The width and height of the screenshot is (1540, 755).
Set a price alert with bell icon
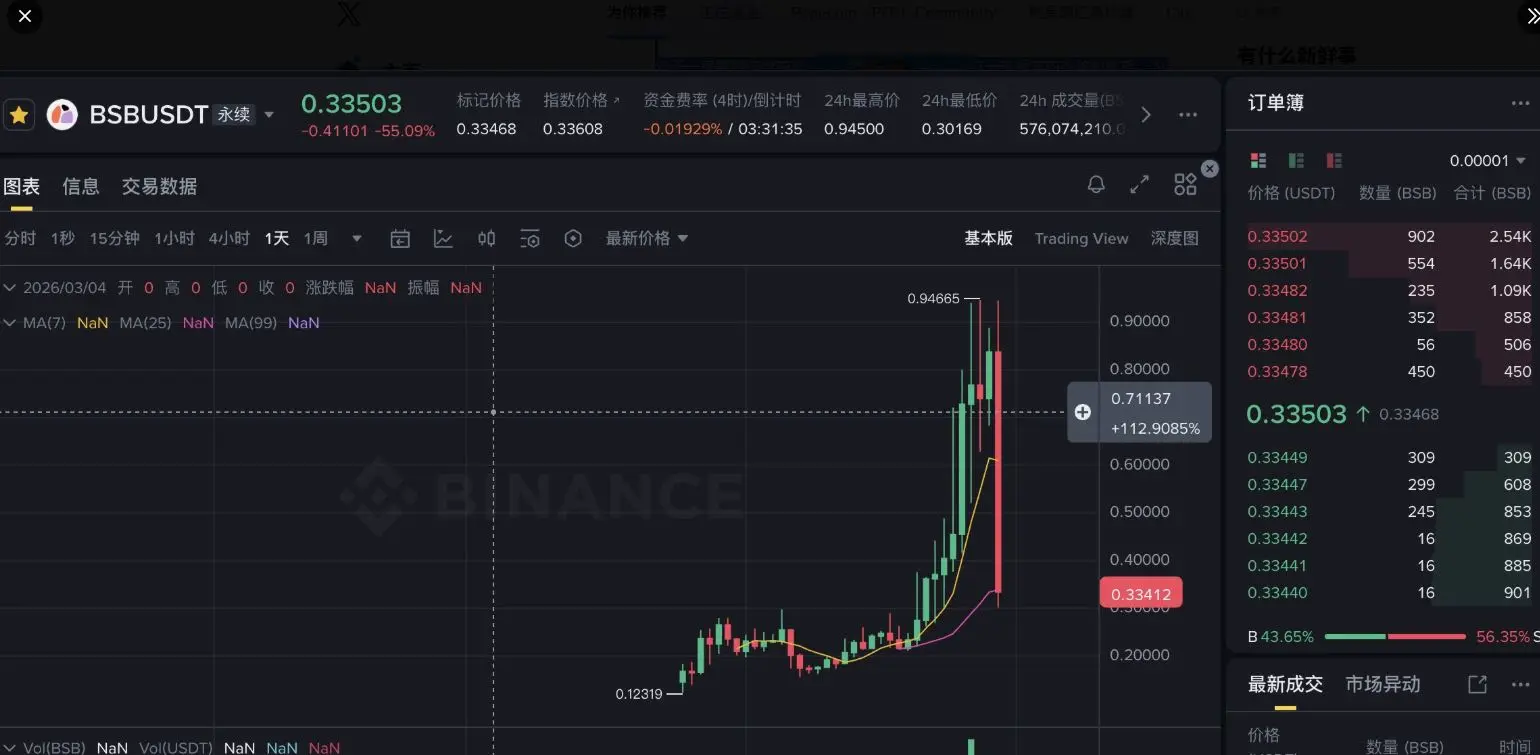click(1096, 184)
